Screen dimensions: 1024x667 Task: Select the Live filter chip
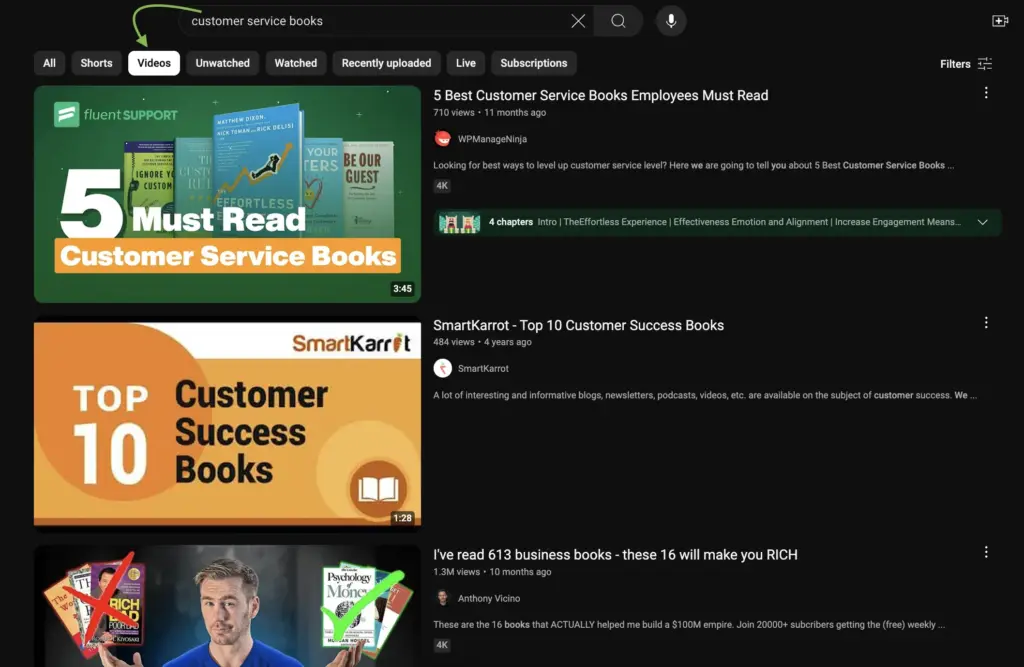(466, 63)
